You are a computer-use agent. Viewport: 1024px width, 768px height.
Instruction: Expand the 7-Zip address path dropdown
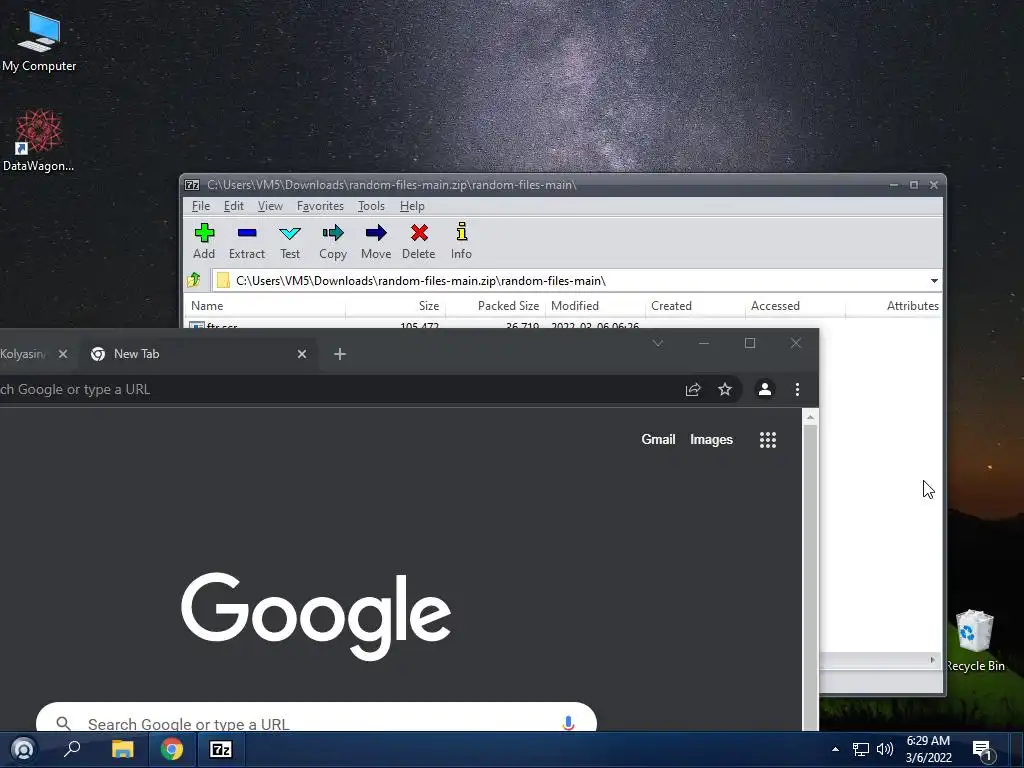point(934,281)
